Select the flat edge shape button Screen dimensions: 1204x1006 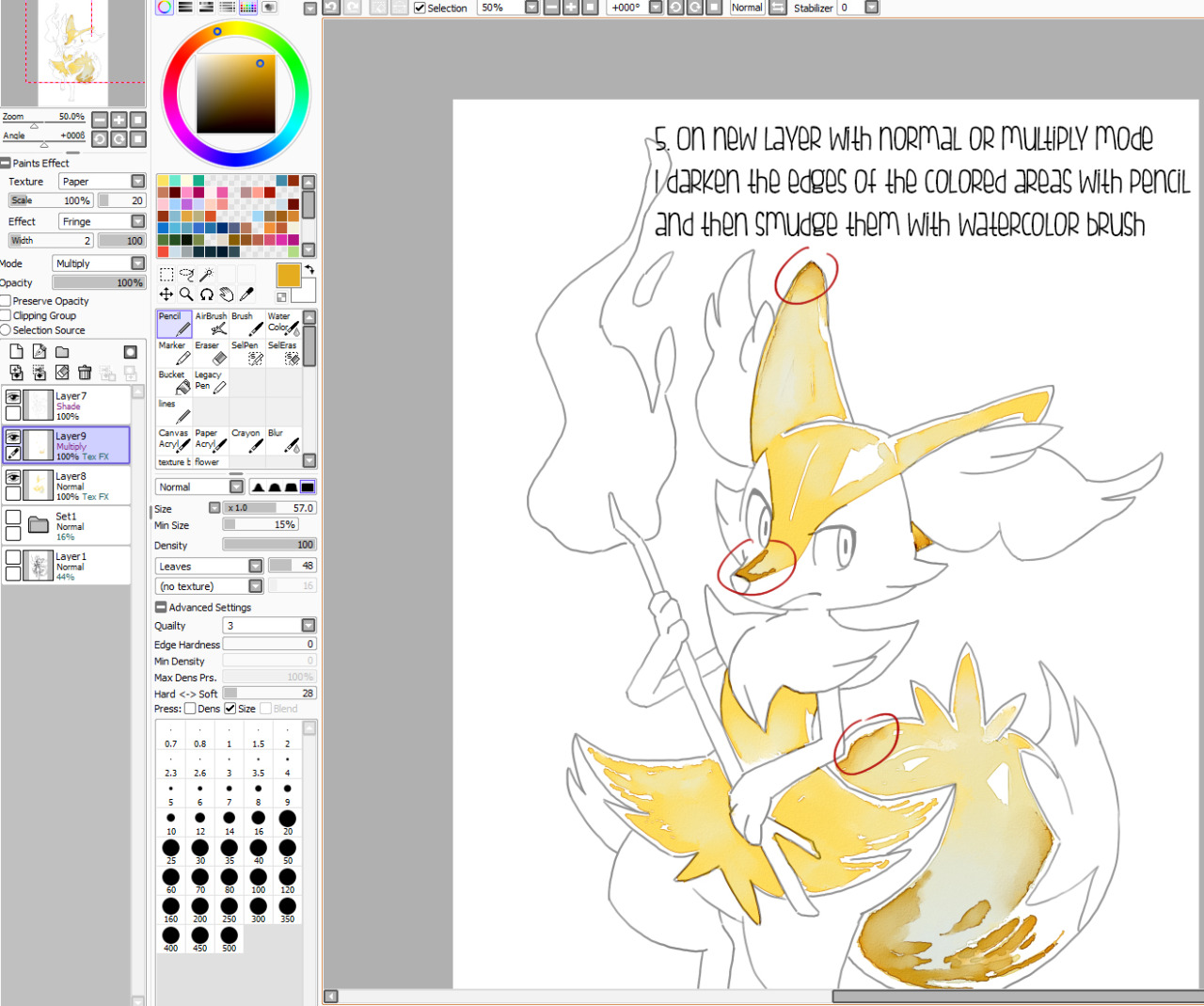point(308,487)
